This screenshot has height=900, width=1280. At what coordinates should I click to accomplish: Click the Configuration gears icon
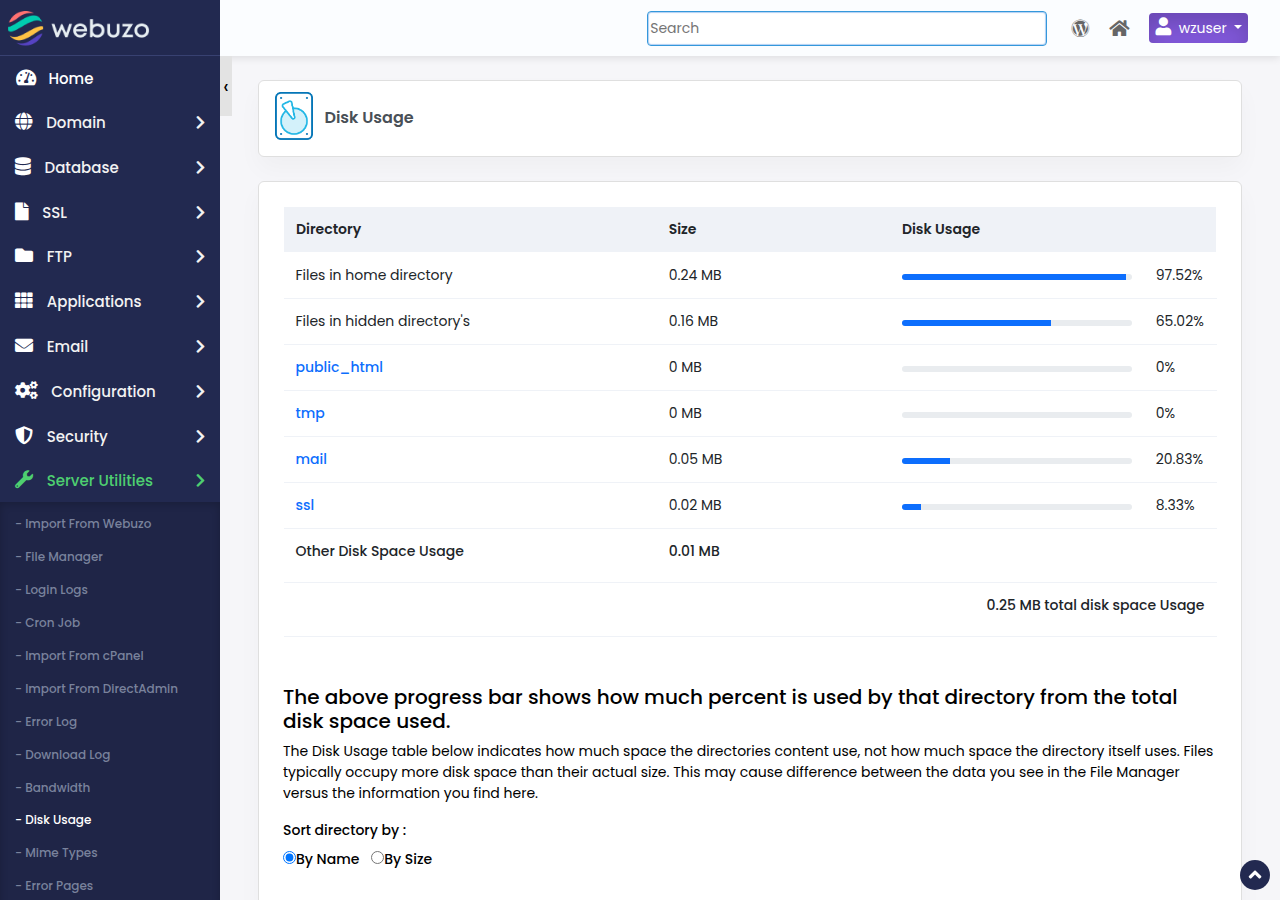click(x=26, y=391)
